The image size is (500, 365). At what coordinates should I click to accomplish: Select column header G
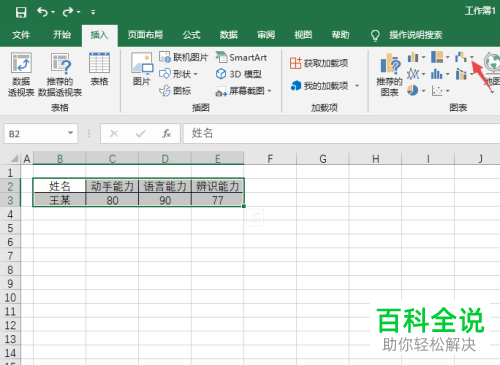[x=323, y=158]
